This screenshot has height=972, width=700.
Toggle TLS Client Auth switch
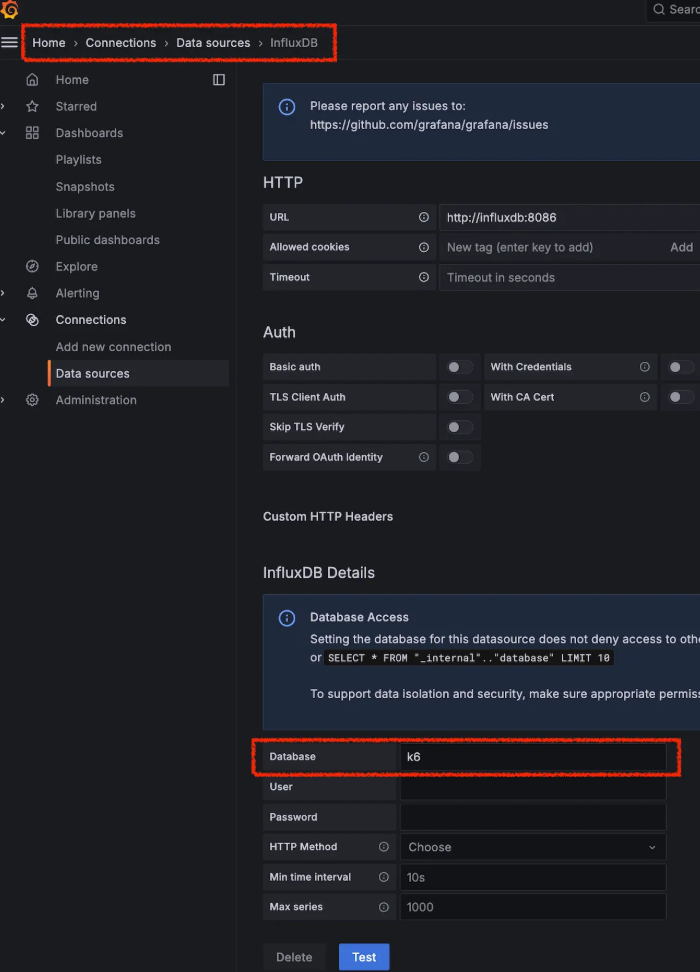click(459, 397)
